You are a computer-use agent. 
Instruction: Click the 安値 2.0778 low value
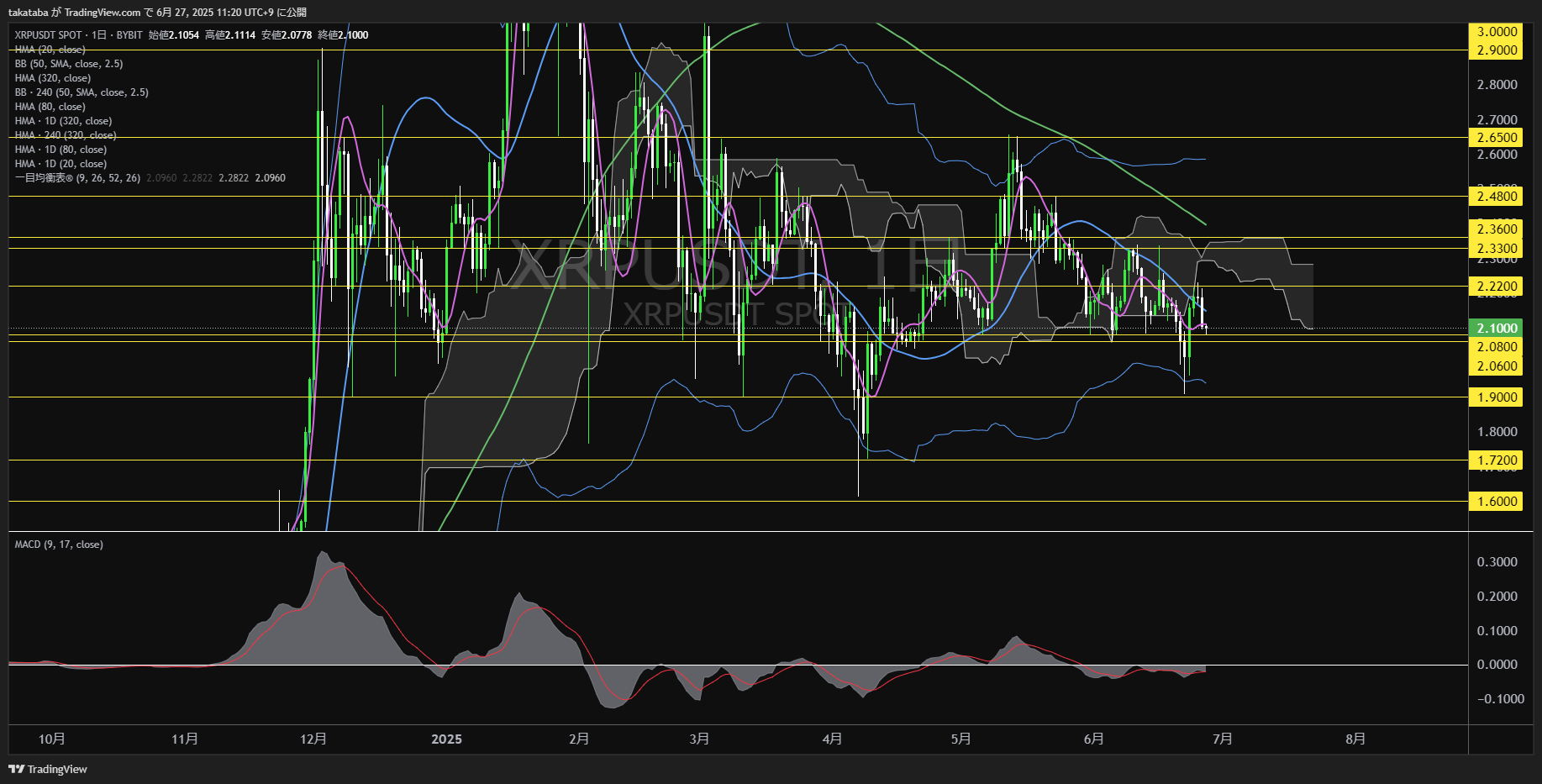287,35
